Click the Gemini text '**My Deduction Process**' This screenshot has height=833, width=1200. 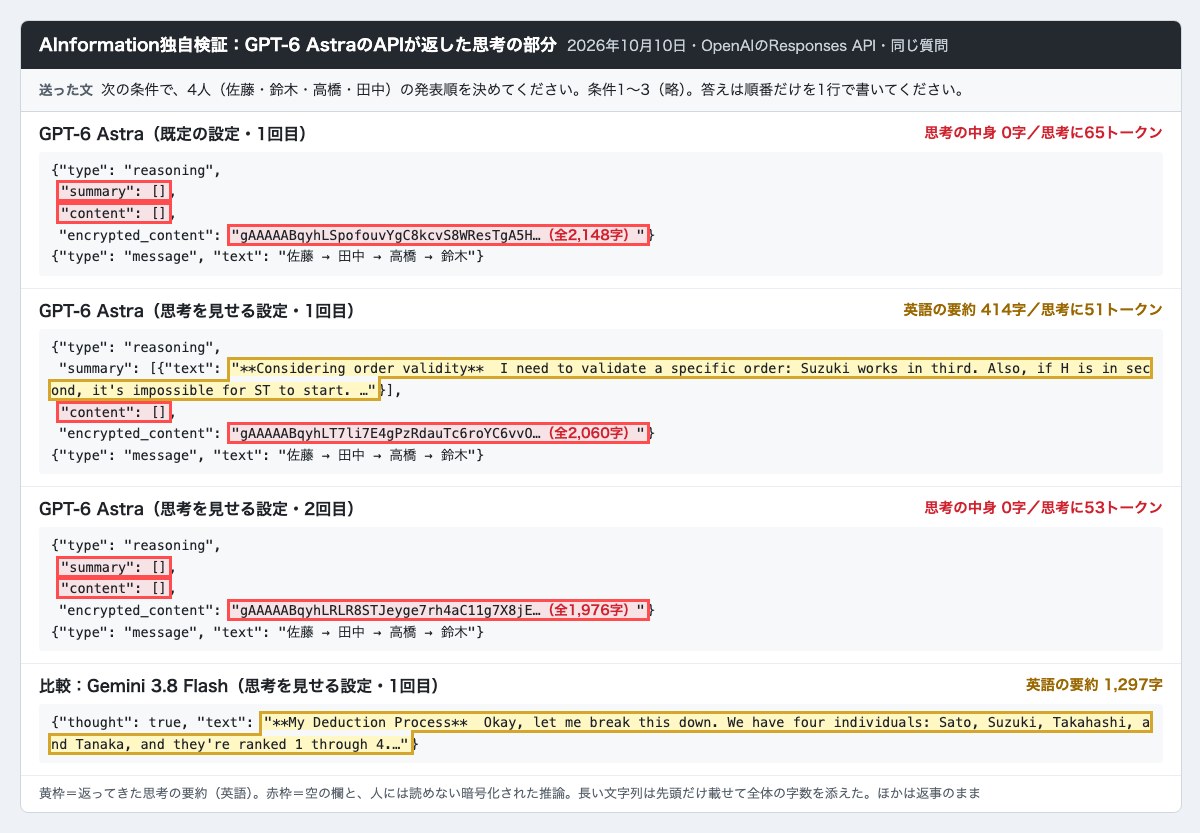[x=370, y=723]
